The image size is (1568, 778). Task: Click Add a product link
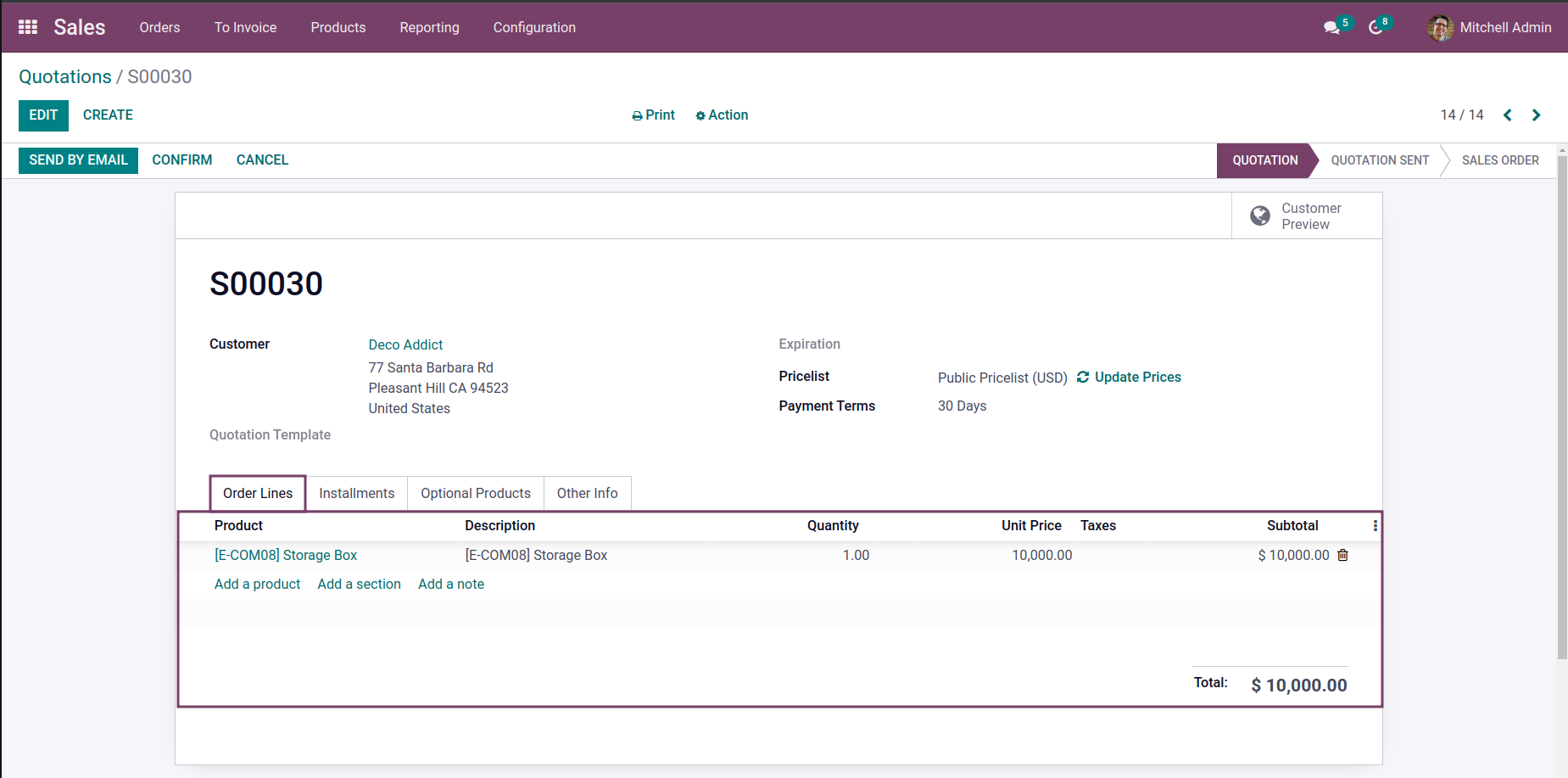[x=257, y=584]
